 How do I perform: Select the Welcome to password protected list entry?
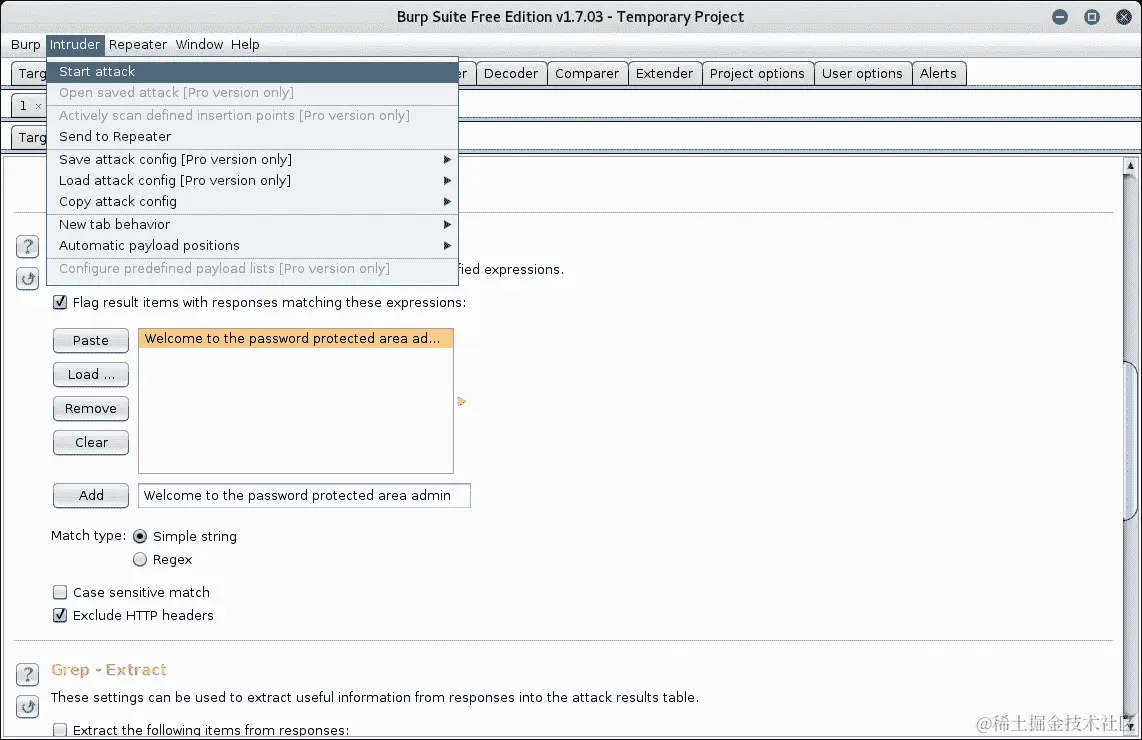(296, 339)
